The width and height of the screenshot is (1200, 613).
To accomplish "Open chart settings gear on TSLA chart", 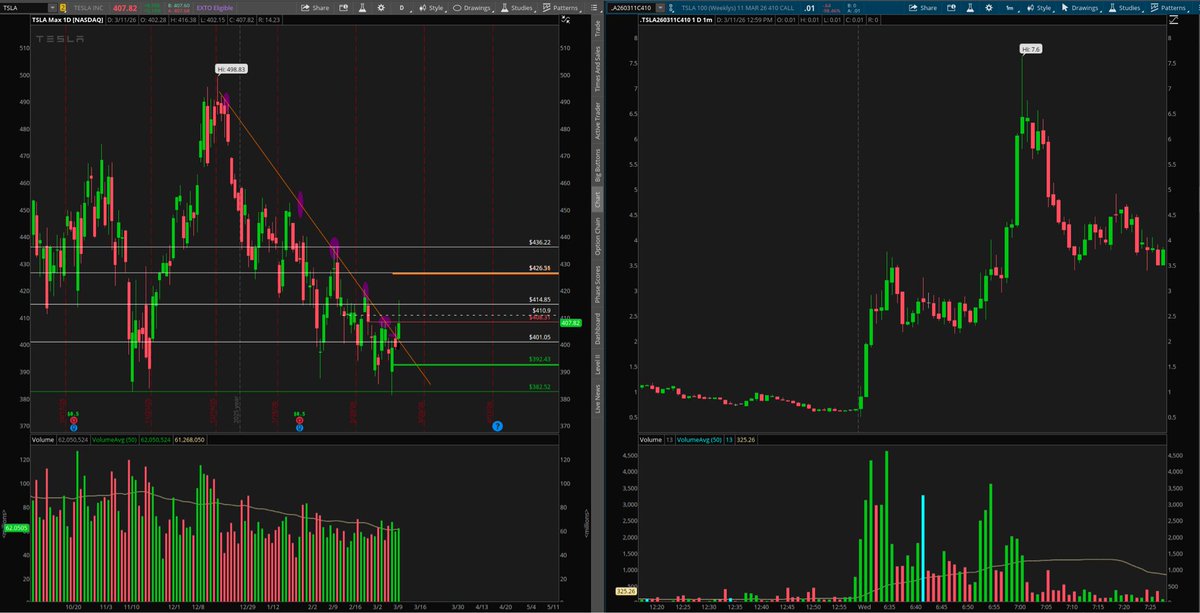I will point(381,8).
